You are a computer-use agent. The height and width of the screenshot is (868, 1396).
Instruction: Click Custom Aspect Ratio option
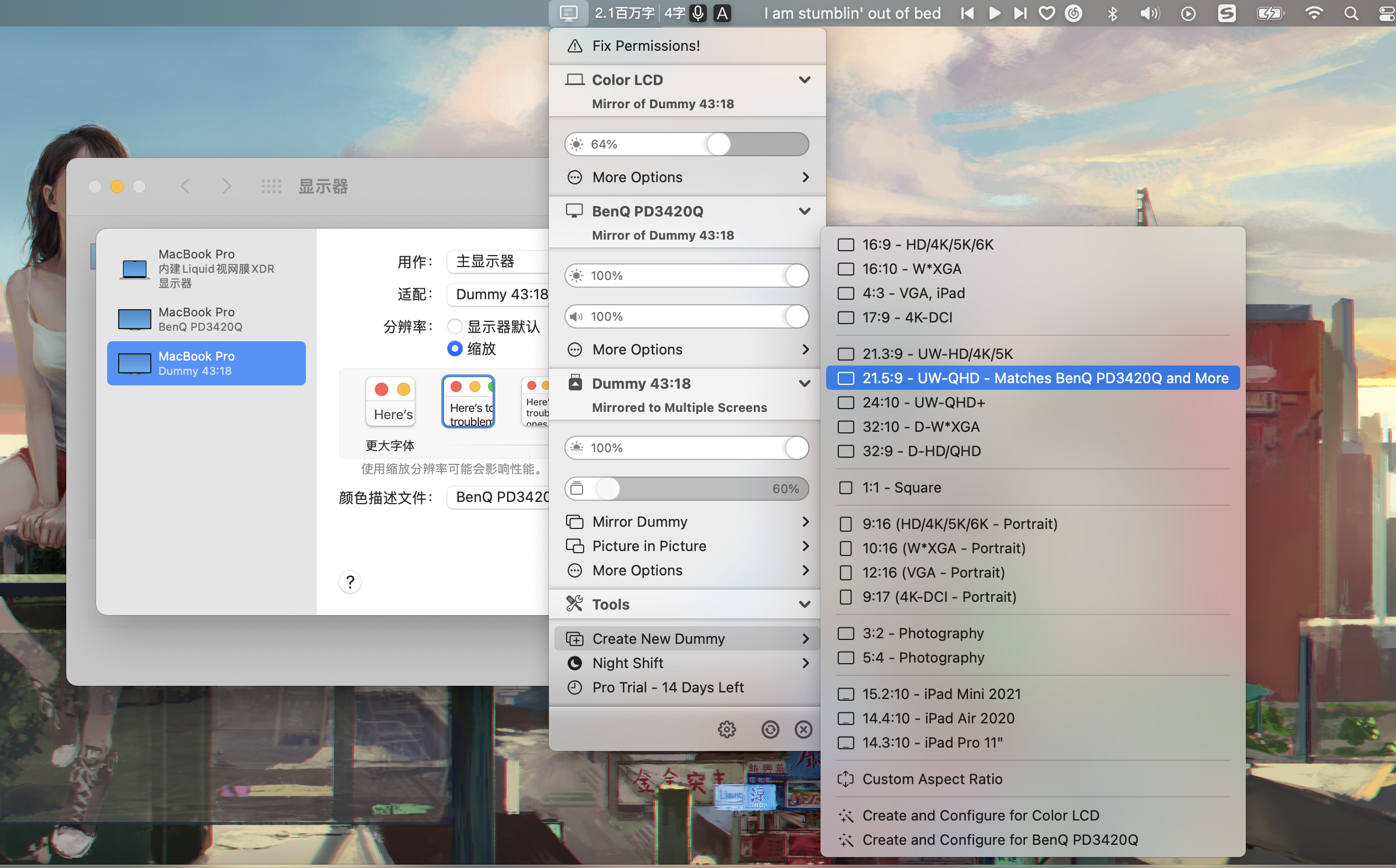[932, 779]
